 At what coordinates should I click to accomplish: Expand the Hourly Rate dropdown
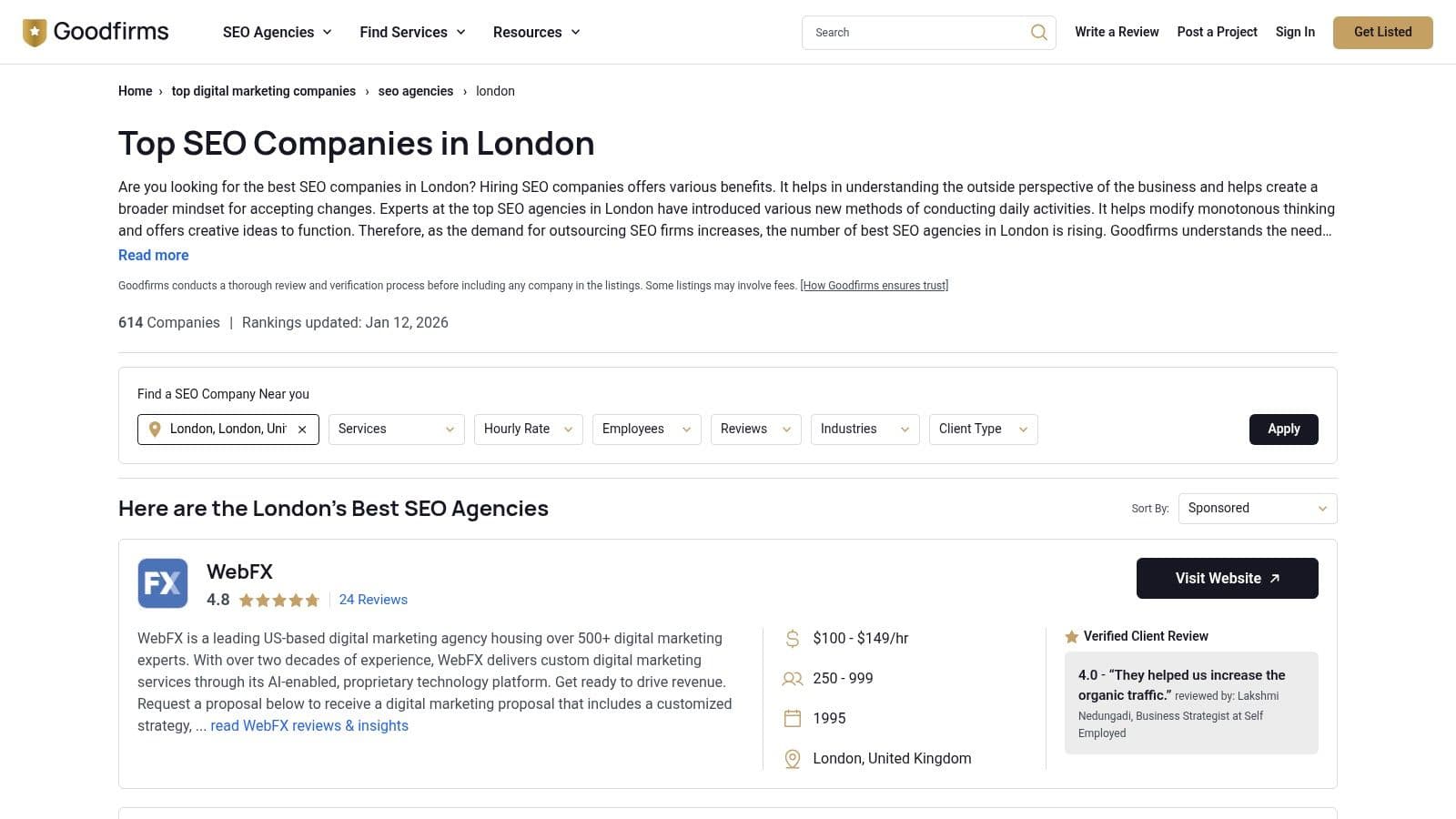pyautogui.click(x=528, y=429)
